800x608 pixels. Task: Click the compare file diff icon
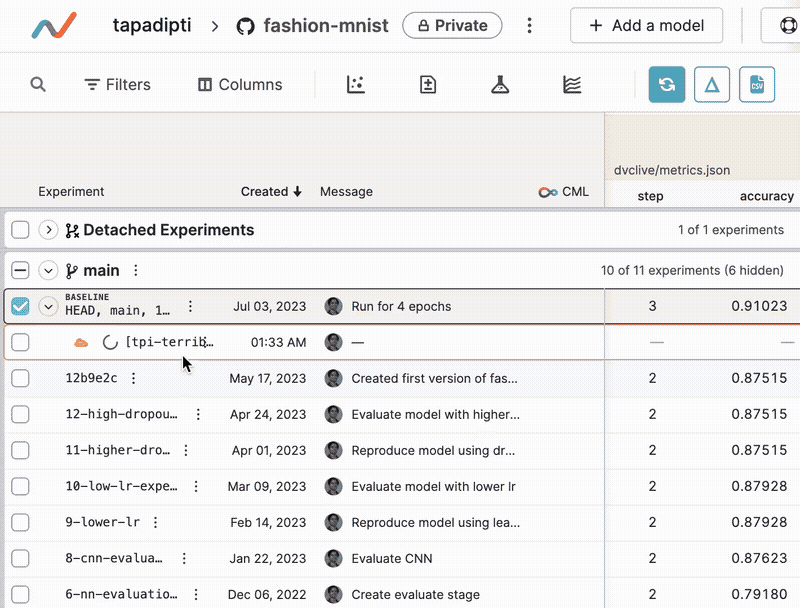tap(428, 84)
